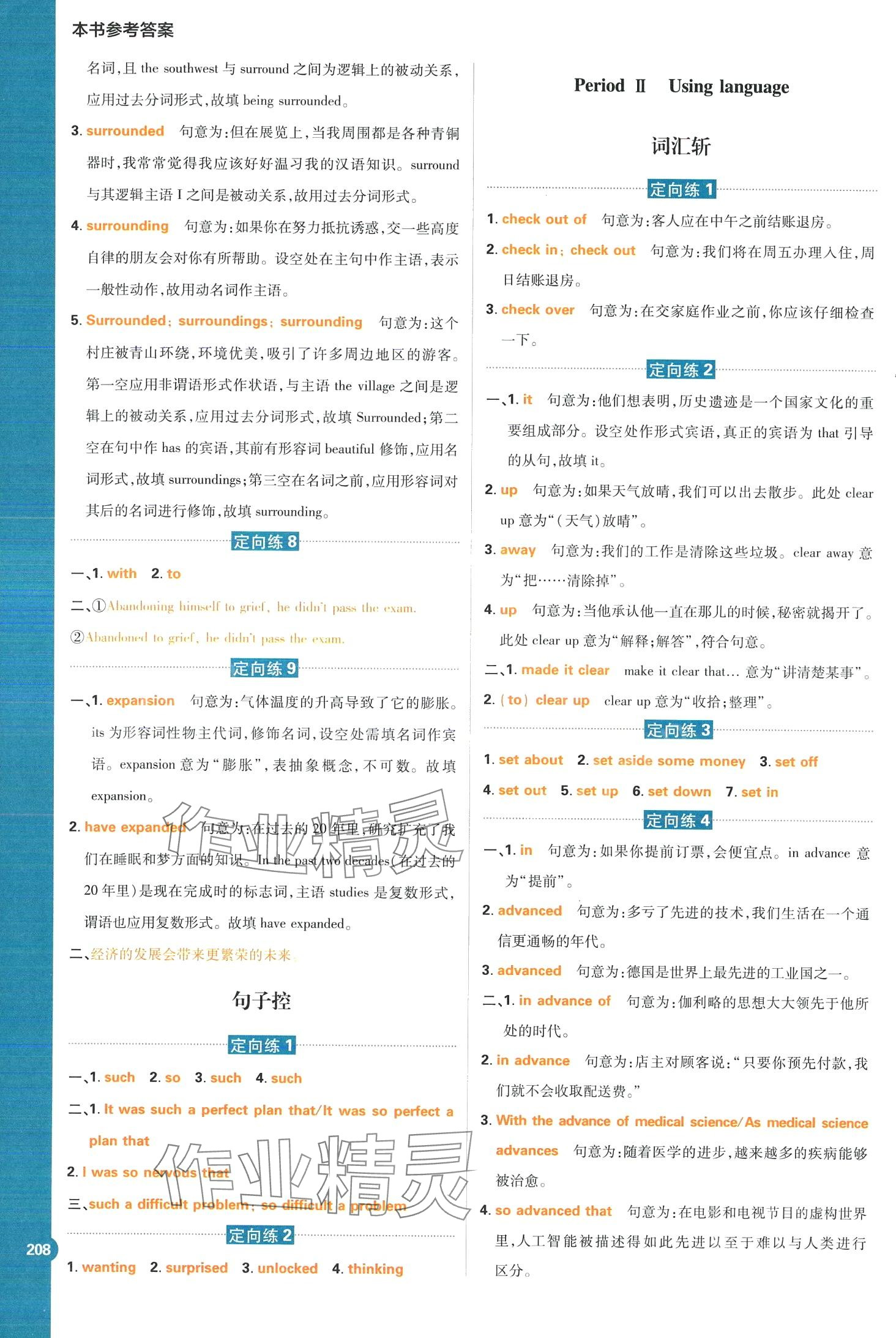This screenshot has height=1338, width=896.
Task: Select the answer 'wanting'
Action: click(x=109, y=1267)
